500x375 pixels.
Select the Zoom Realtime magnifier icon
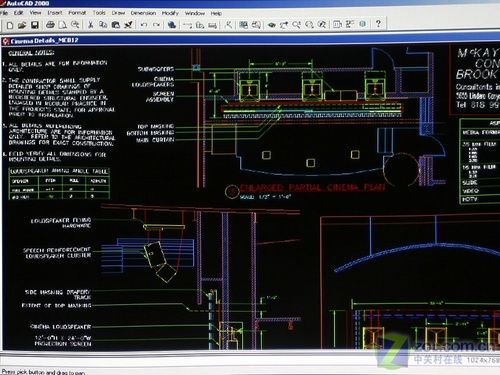point(296,24)
